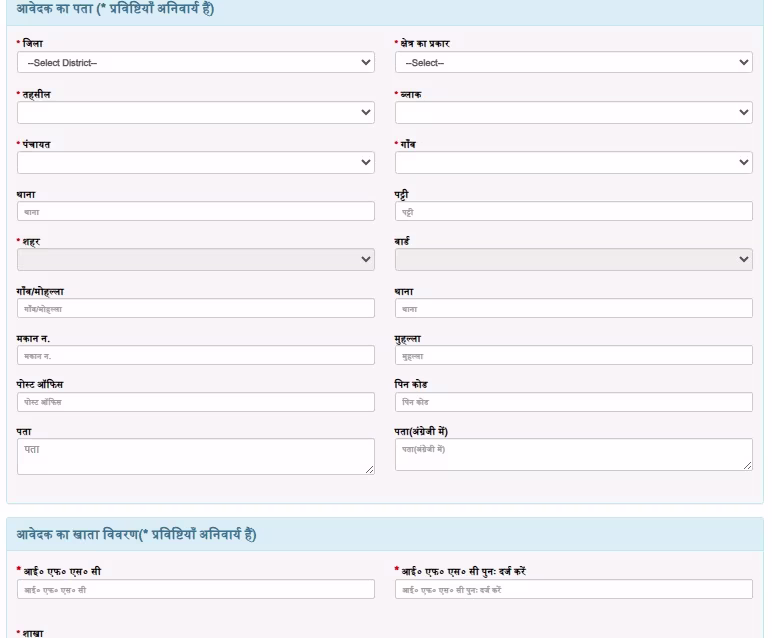Click the थाना field beside पट्टी

pos(195,212)
